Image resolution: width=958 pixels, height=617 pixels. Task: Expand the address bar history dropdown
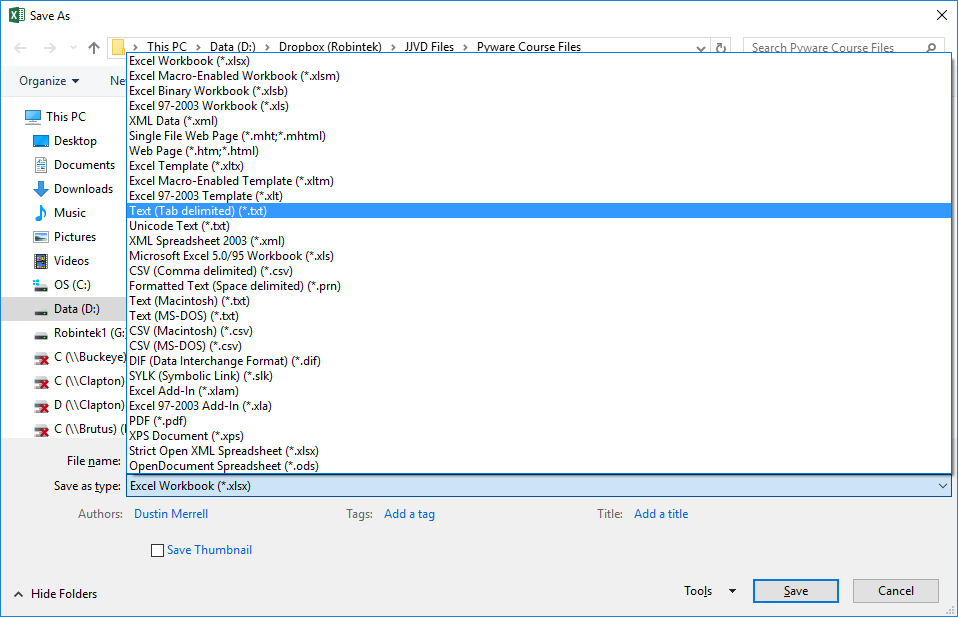(x=701, y=48)
